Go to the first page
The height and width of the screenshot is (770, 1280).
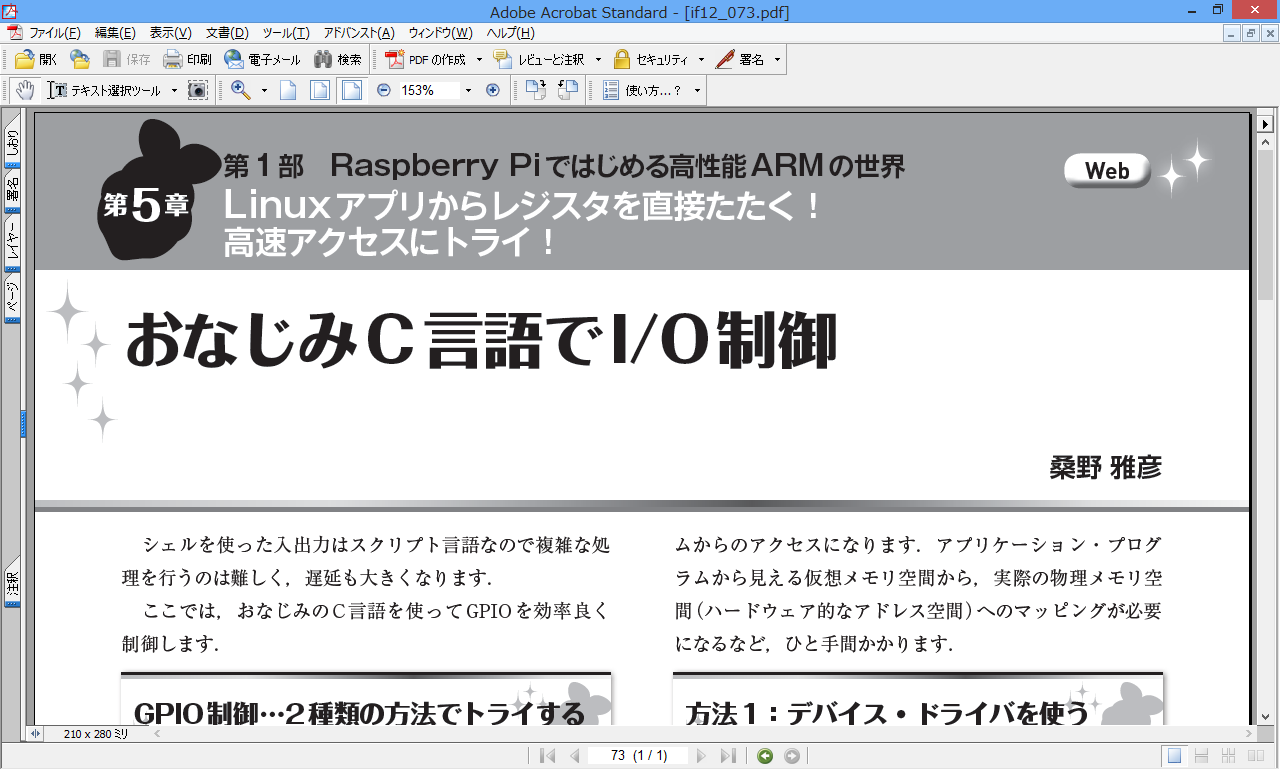pos(547,756)
